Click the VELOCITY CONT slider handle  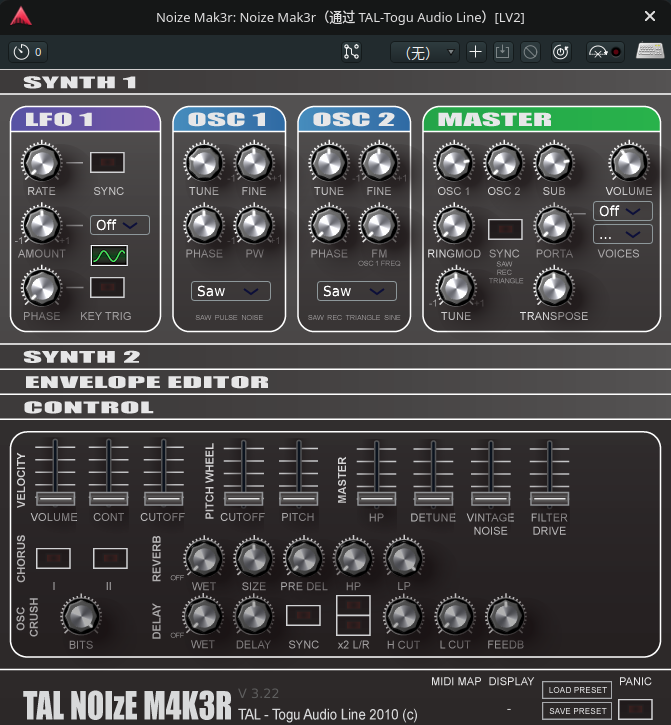coord(109,499)
